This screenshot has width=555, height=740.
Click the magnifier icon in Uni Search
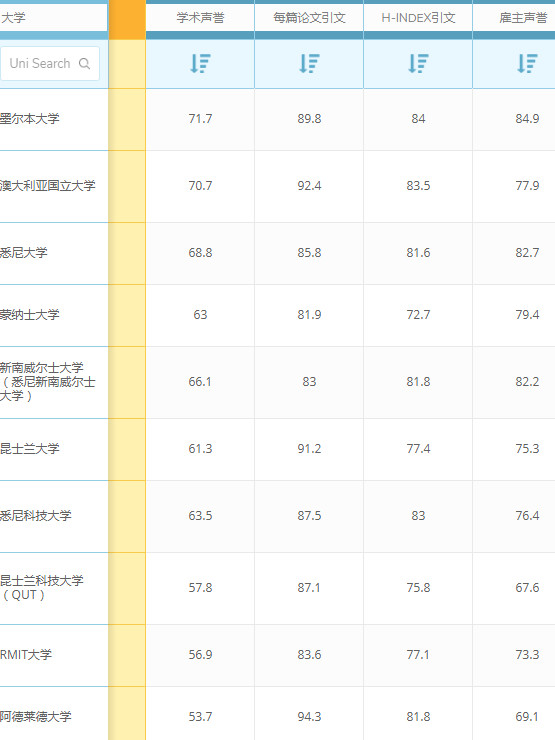coord(84,63)
